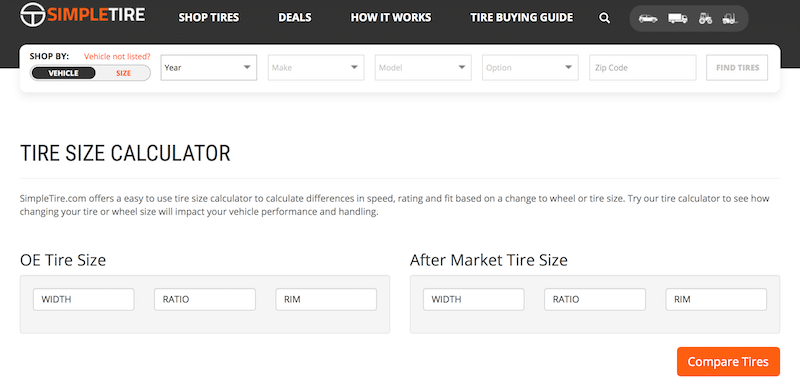800x389 pixels.
Task: Focus the After Market RIM field
Action: point(716,299)
